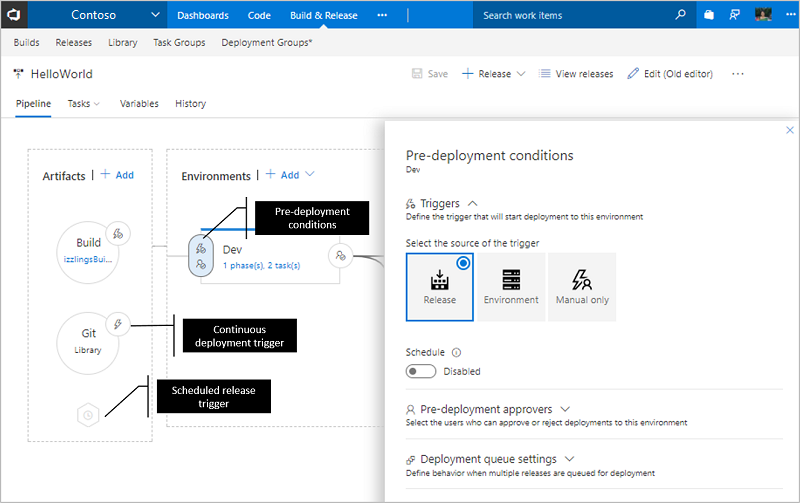Open Task Groups tab
This screenshot has width=800, height=503.
pyautogui.click(x=179, y=42)
